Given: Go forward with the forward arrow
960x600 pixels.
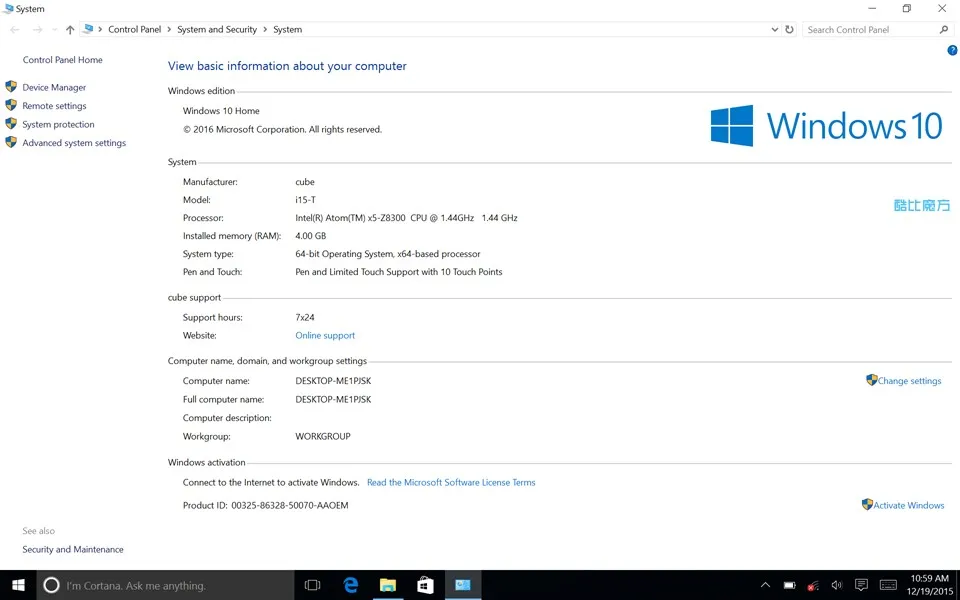Looking at the screenshot, I should pos(38,29).
